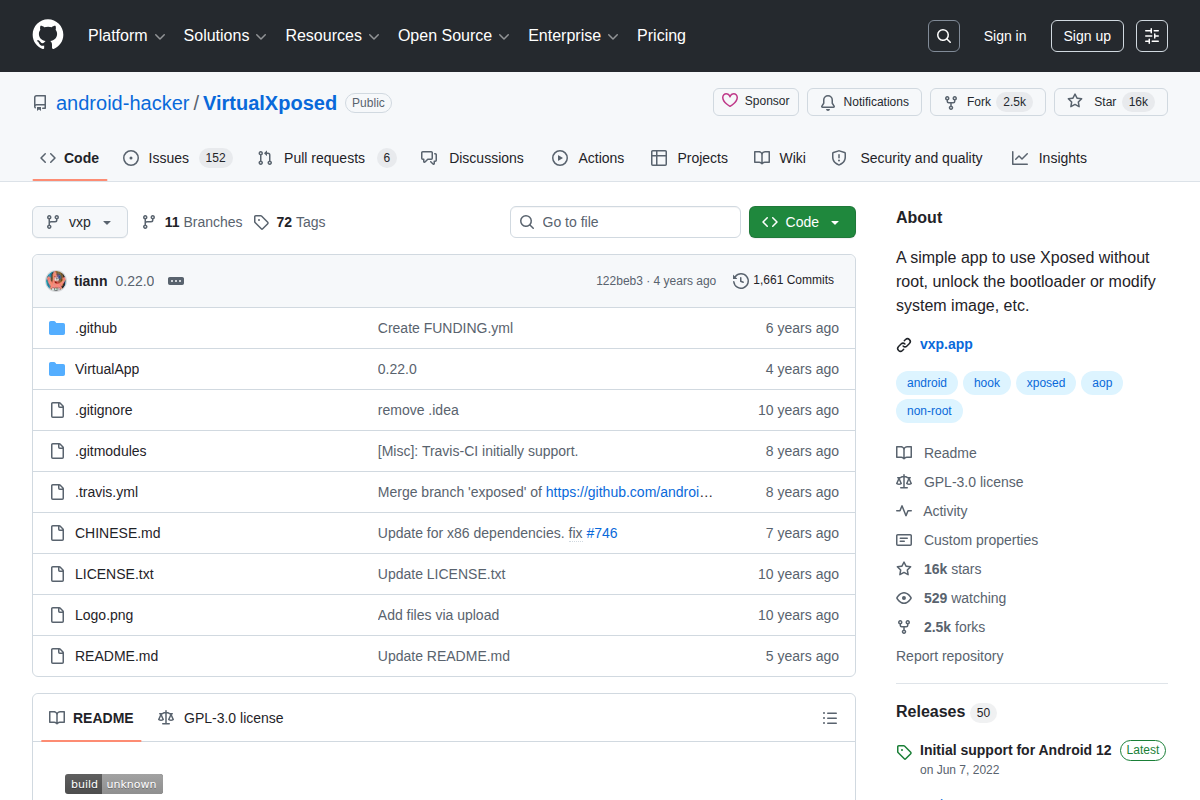1200x800 pixels.
Task: Open the green Code dropdown
Action: tap(802, 222)
